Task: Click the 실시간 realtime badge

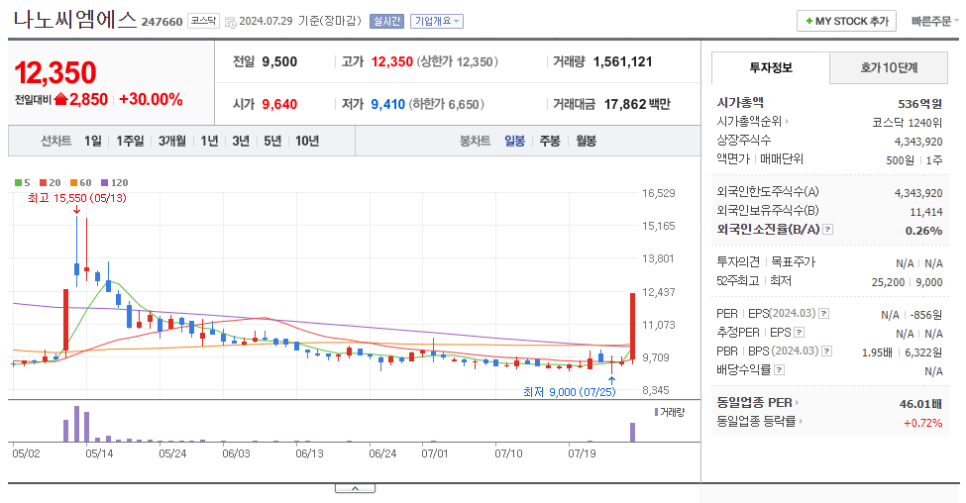Action: click(386, 21)
